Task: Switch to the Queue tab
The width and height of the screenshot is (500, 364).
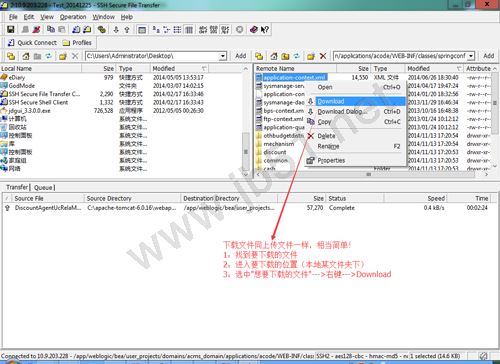Action: click(x=44, y=188)
